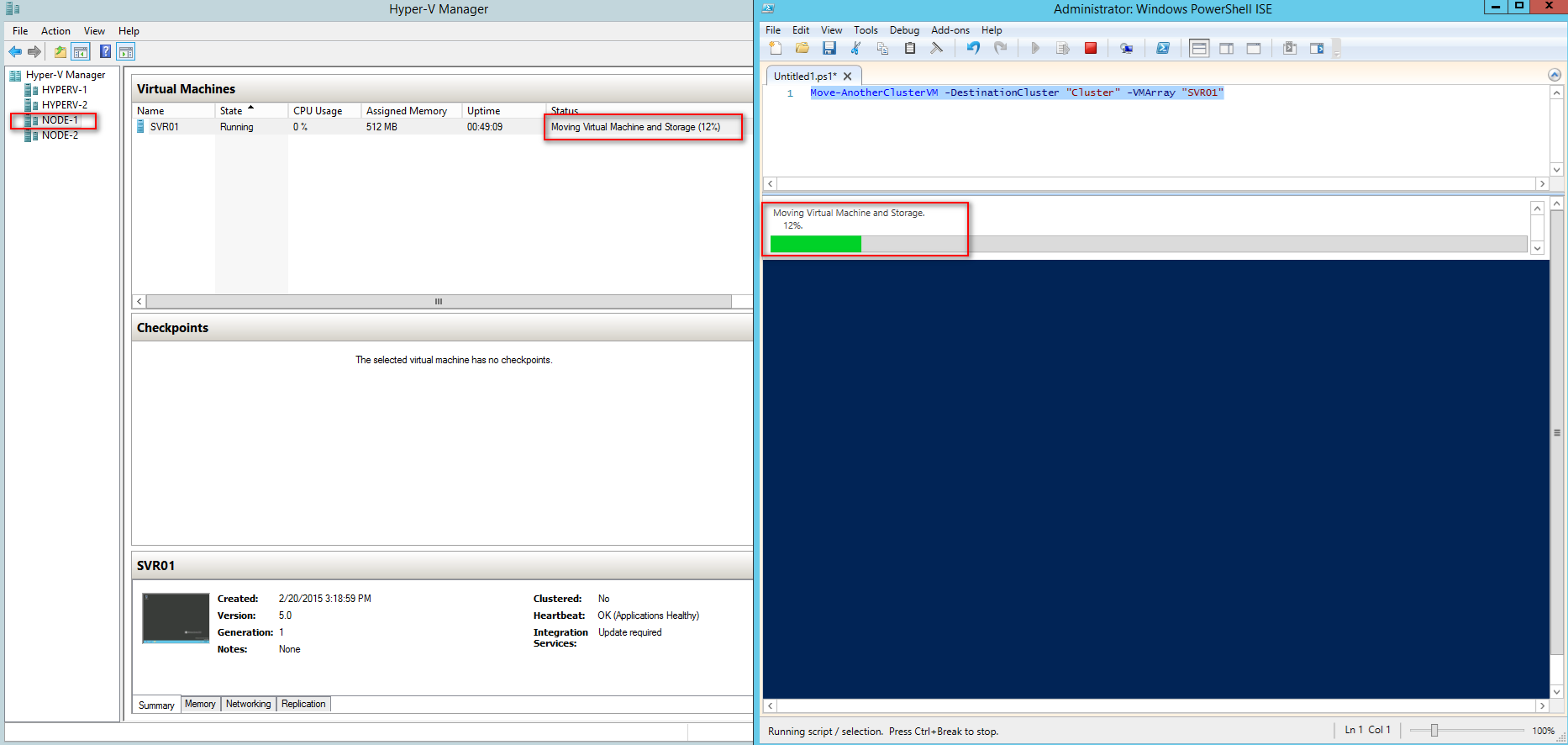Open Action menu in Hyper-V Manager
The width and height of the screenshot is (1568, 745).
tap(55, 31)
